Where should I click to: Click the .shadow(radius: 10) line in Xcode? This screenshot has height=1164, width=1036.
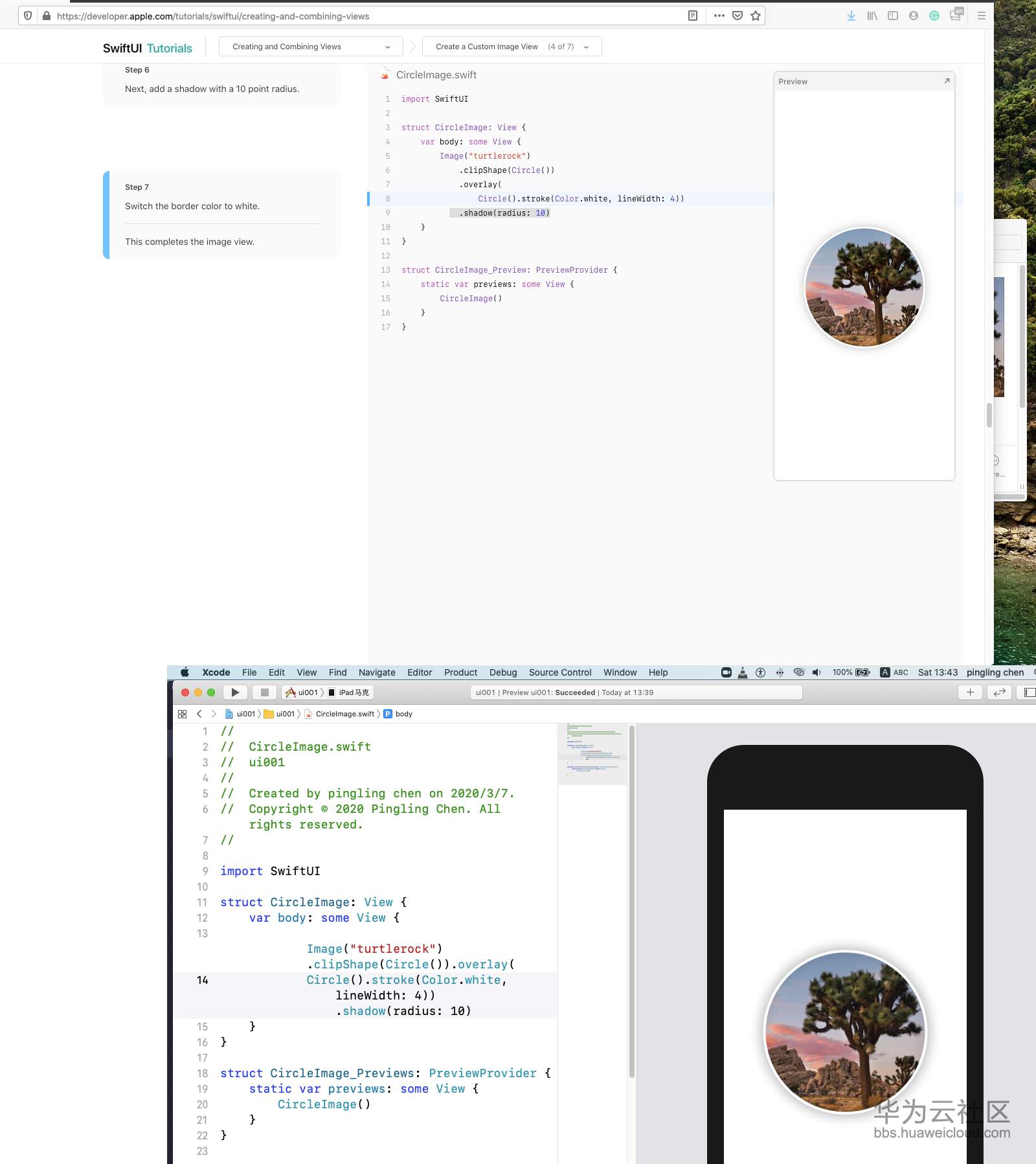point(403,1011)
